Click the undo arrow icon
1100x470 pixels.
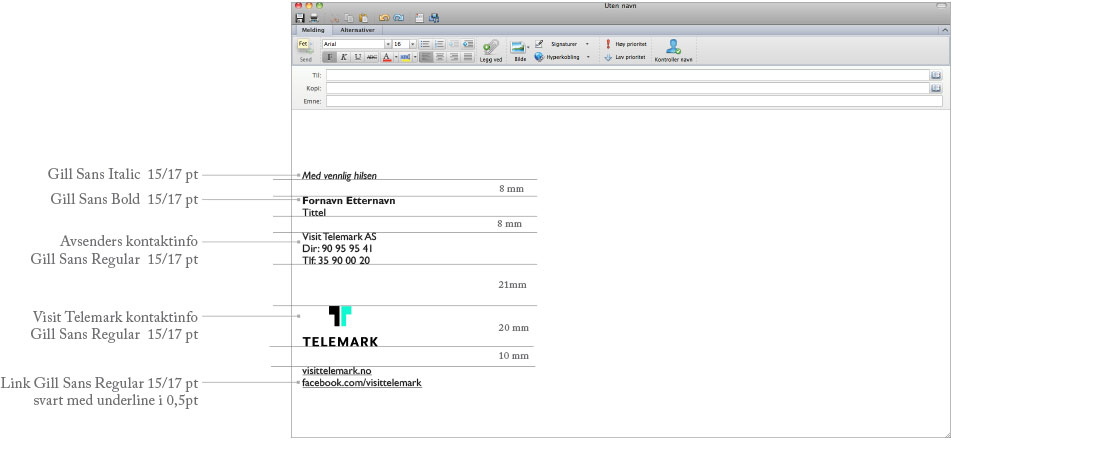(x=384, y=18)
